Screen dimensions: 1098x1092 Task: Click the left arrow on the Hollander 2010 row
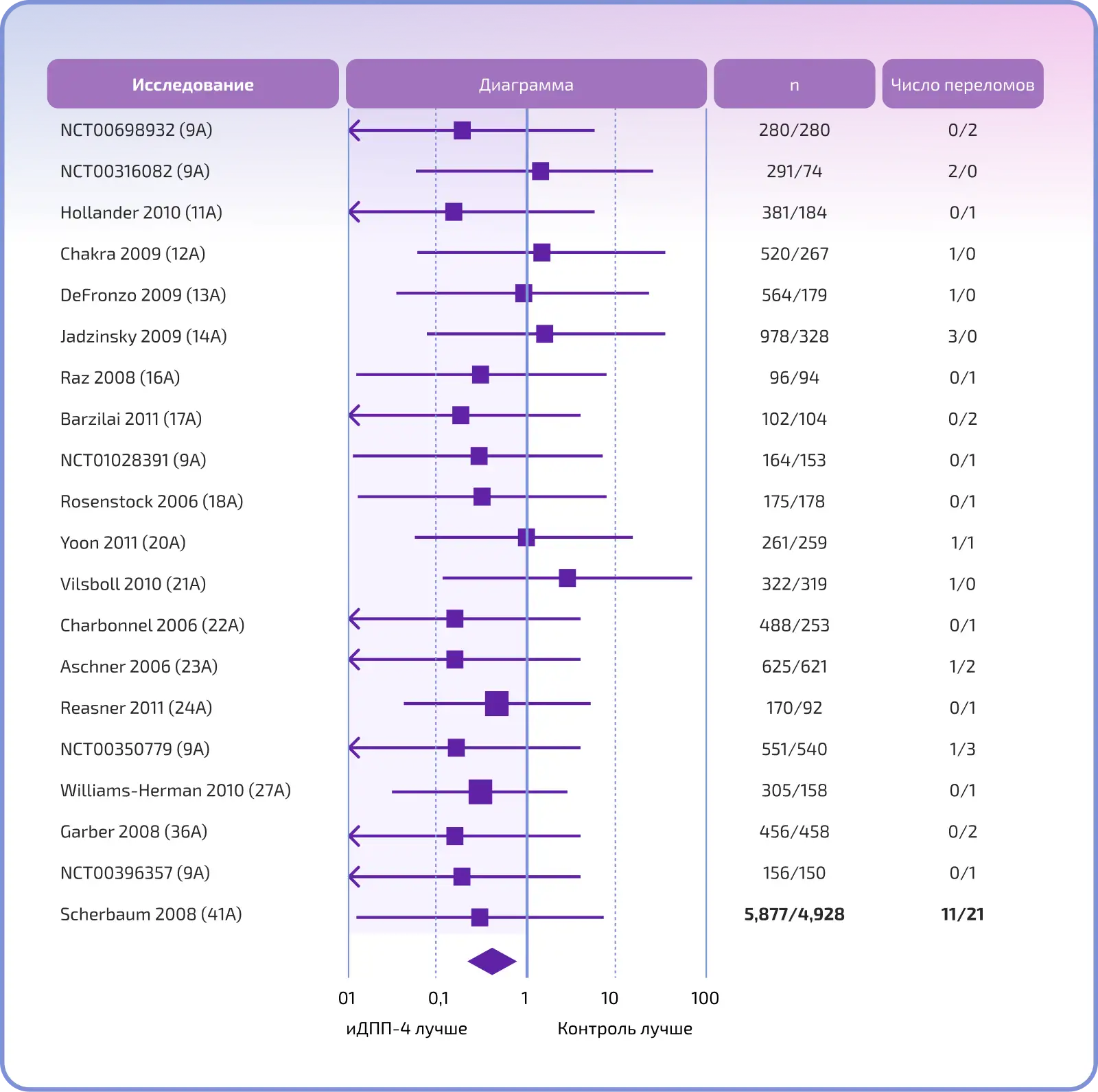click(354, 211)
